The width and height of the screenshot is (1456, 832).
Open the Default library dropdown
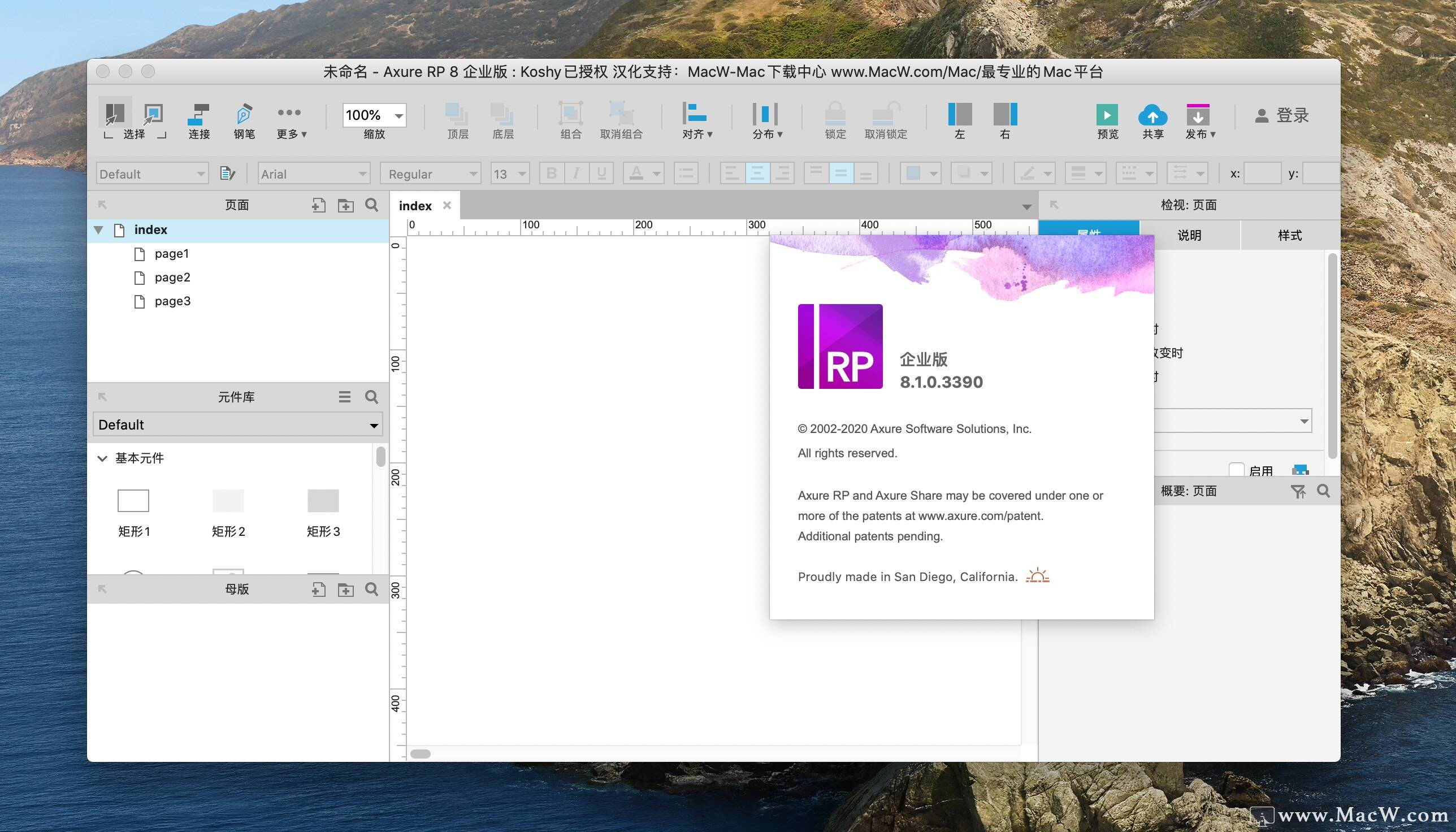tap(237, 424)
